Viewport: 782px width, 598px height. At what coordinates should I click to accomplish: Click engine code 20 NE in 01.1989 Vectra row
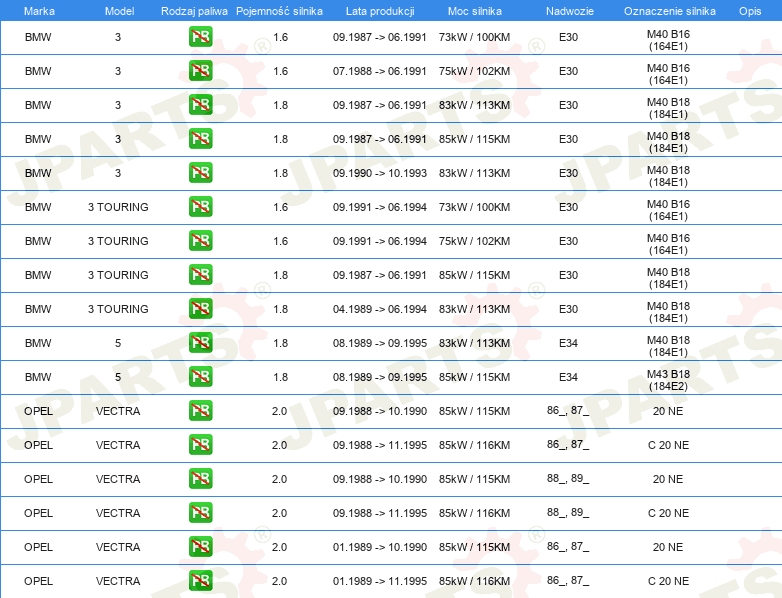coord(668,547)
